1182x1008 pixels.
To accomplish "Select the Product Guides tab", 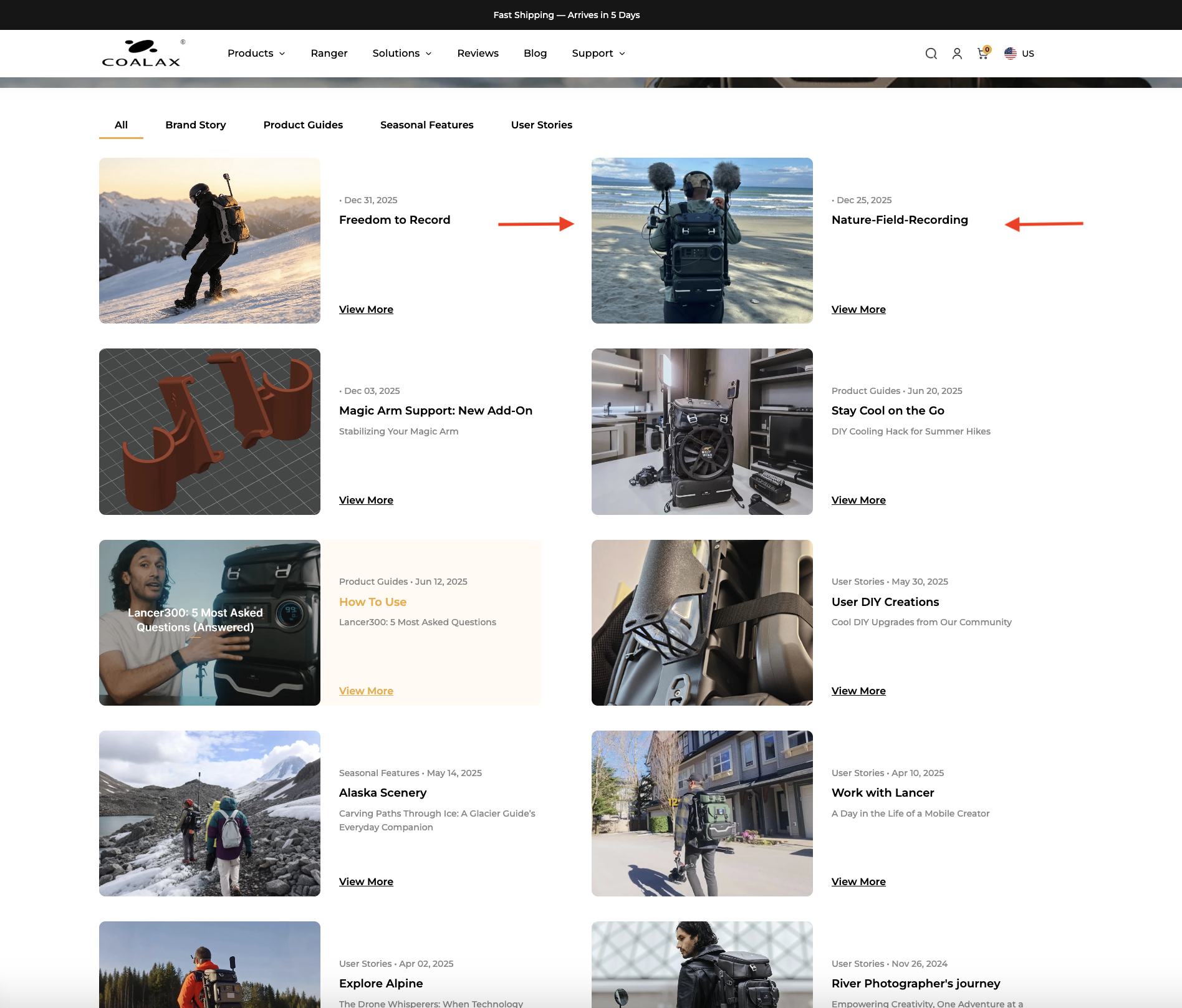I will click(303, 125).
